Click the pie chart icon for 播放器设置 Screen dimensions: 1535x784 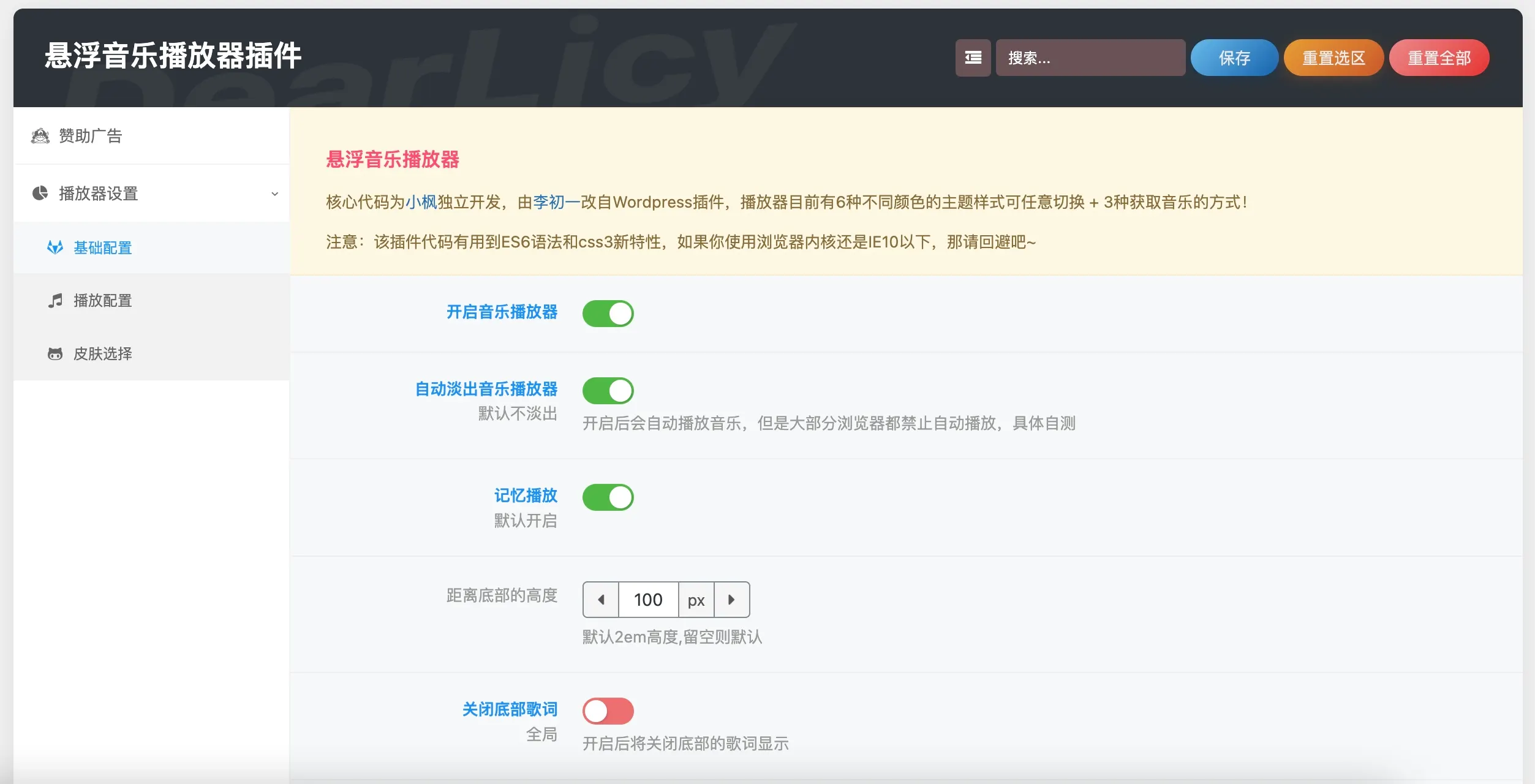pos(40,194)
